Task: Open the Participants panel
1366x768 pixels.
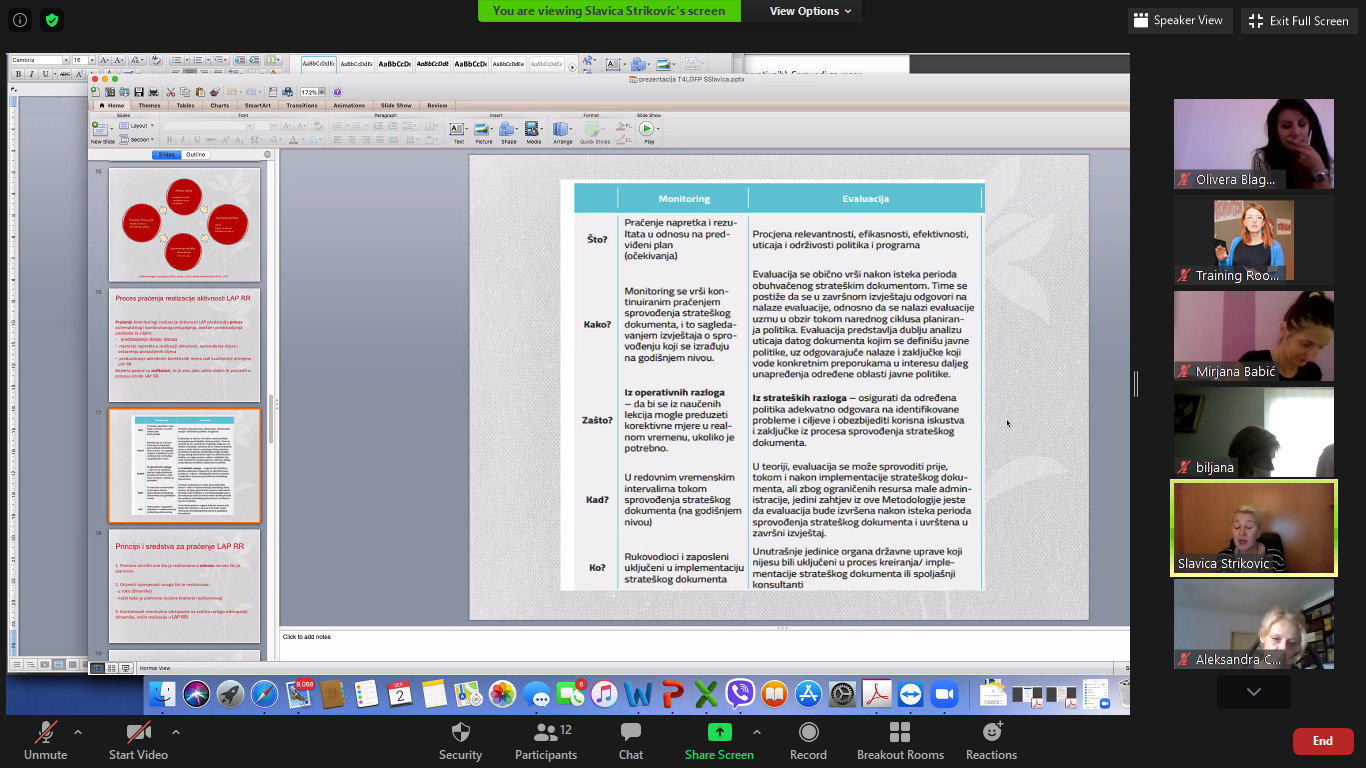Action: click(x=546, y=733)
